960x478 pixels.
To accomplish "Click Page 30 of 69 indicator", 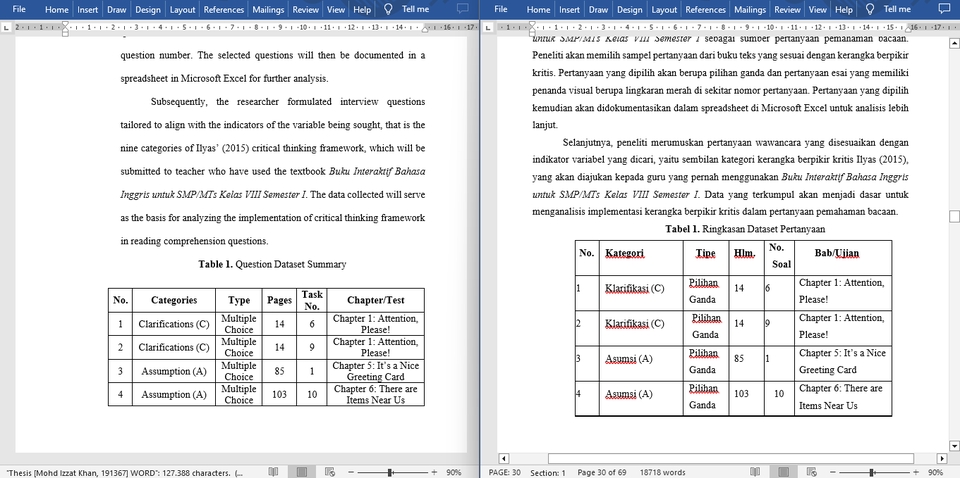I will click(x=601, y=472).
